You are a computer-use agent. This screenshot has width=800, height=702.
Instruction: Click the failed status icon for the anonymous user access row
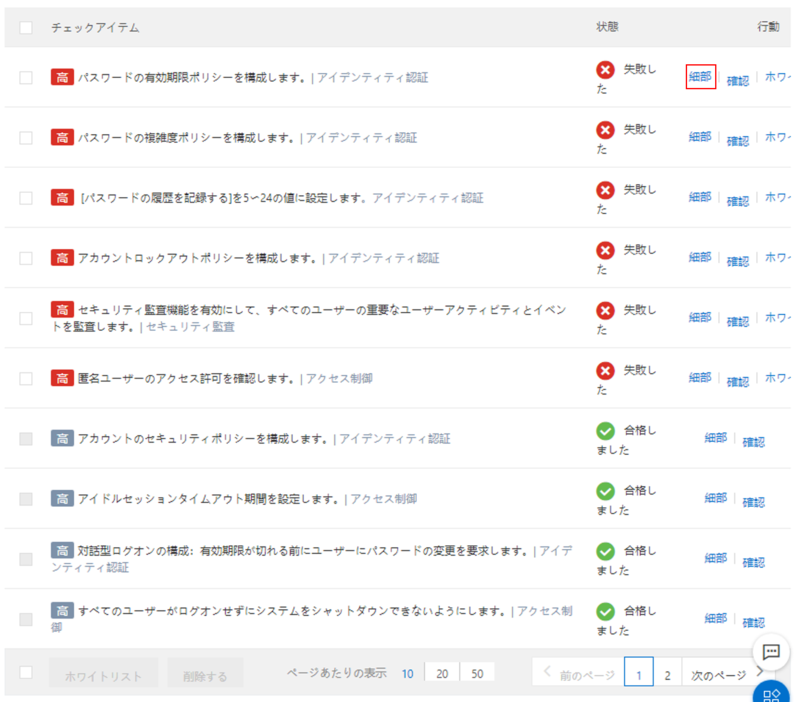pos(605,370)
